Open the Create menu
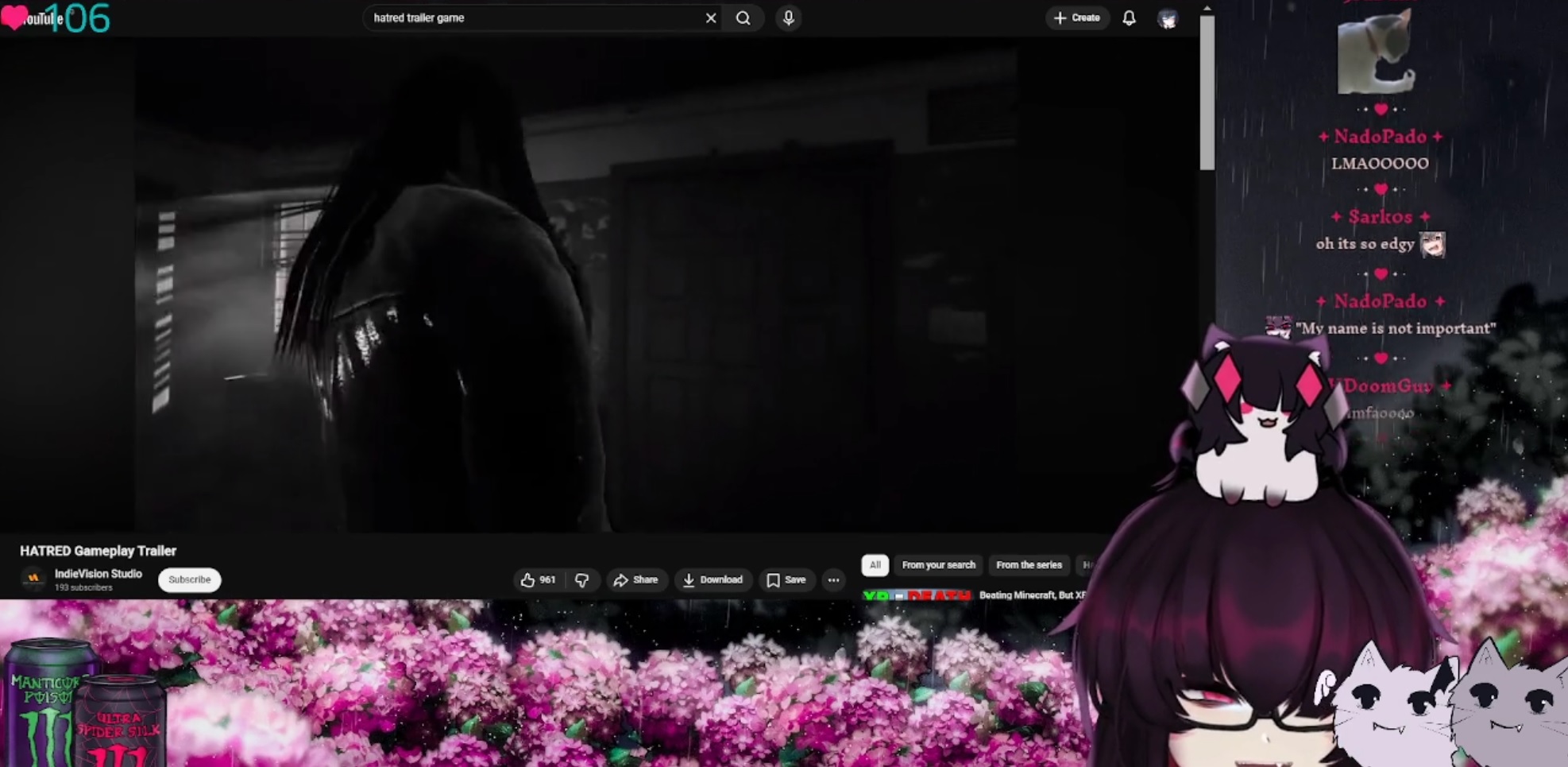 pyautogui.click(x=1077, y=17)
